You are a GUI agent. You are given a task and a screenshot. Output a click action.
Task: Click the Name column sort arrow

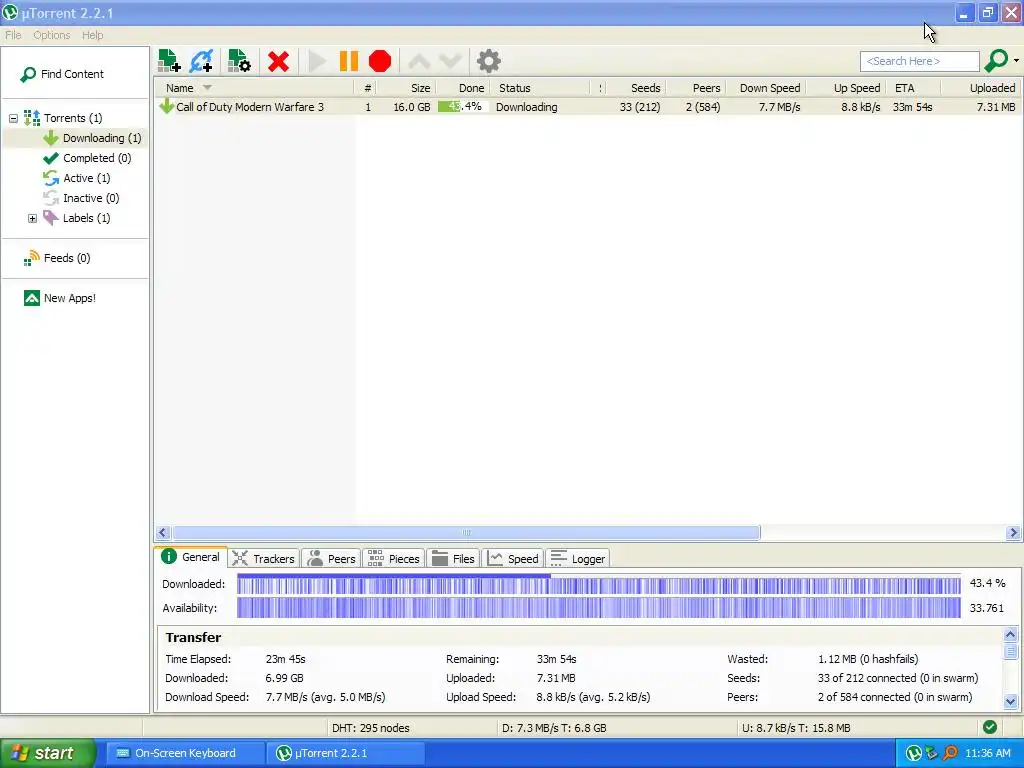coord(207,88)
